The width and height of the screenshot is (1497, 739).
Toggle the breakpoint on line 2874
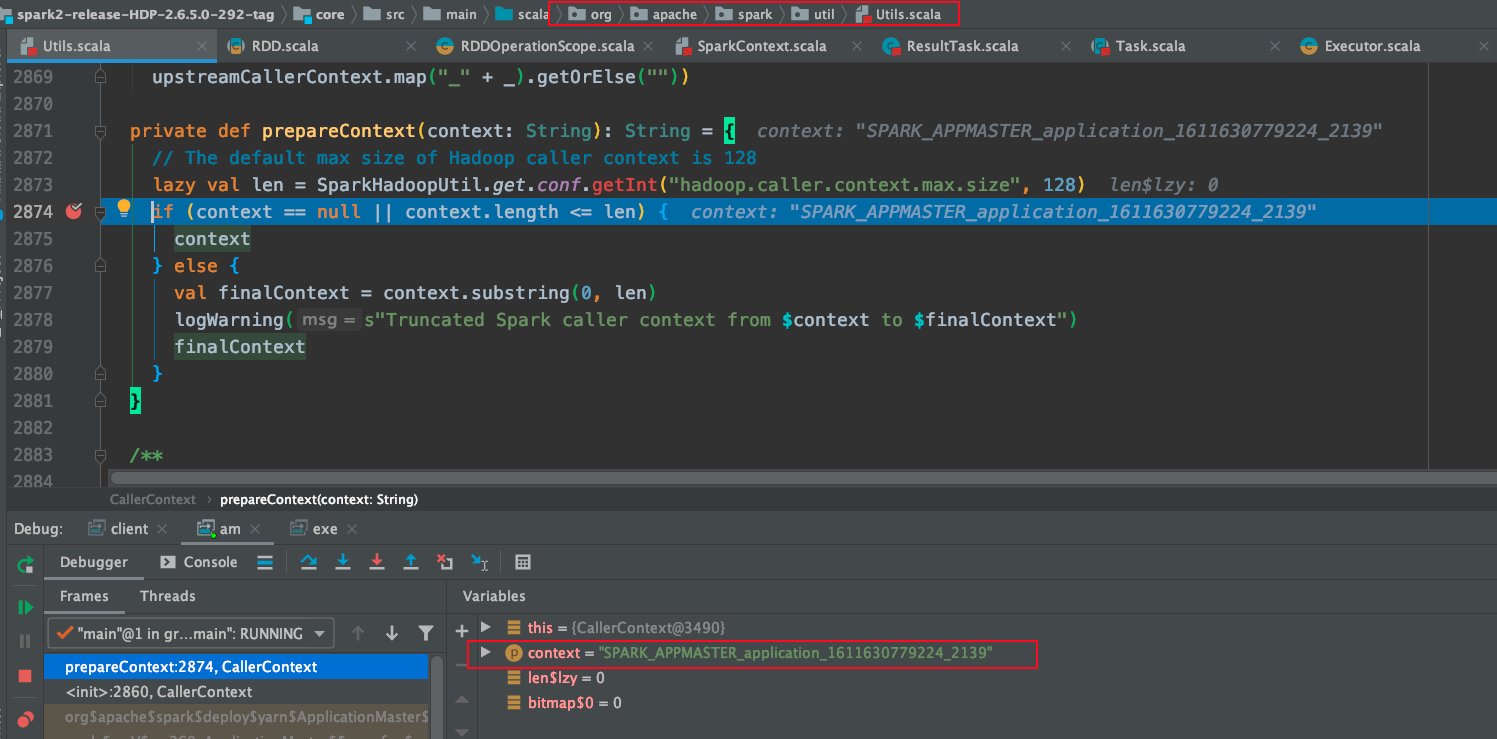(x=73, y=211)
